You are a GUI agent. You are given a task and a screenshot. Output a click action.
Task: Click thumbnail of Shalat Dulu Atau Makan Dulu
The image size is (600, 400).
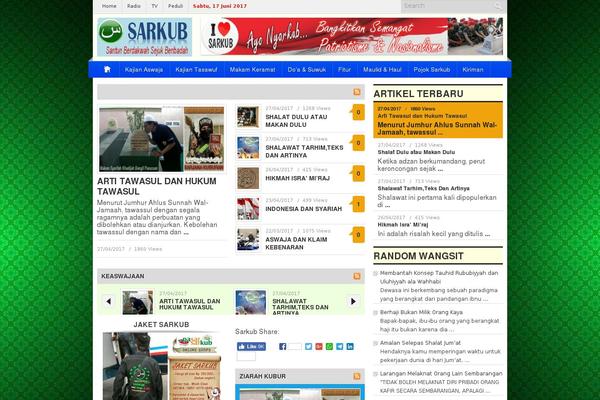(248, 117)
